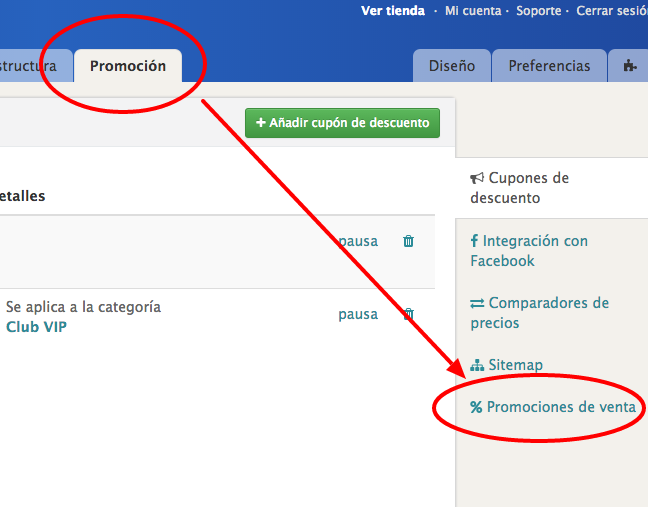Click the arrows icon beside Comparadores

477,303
